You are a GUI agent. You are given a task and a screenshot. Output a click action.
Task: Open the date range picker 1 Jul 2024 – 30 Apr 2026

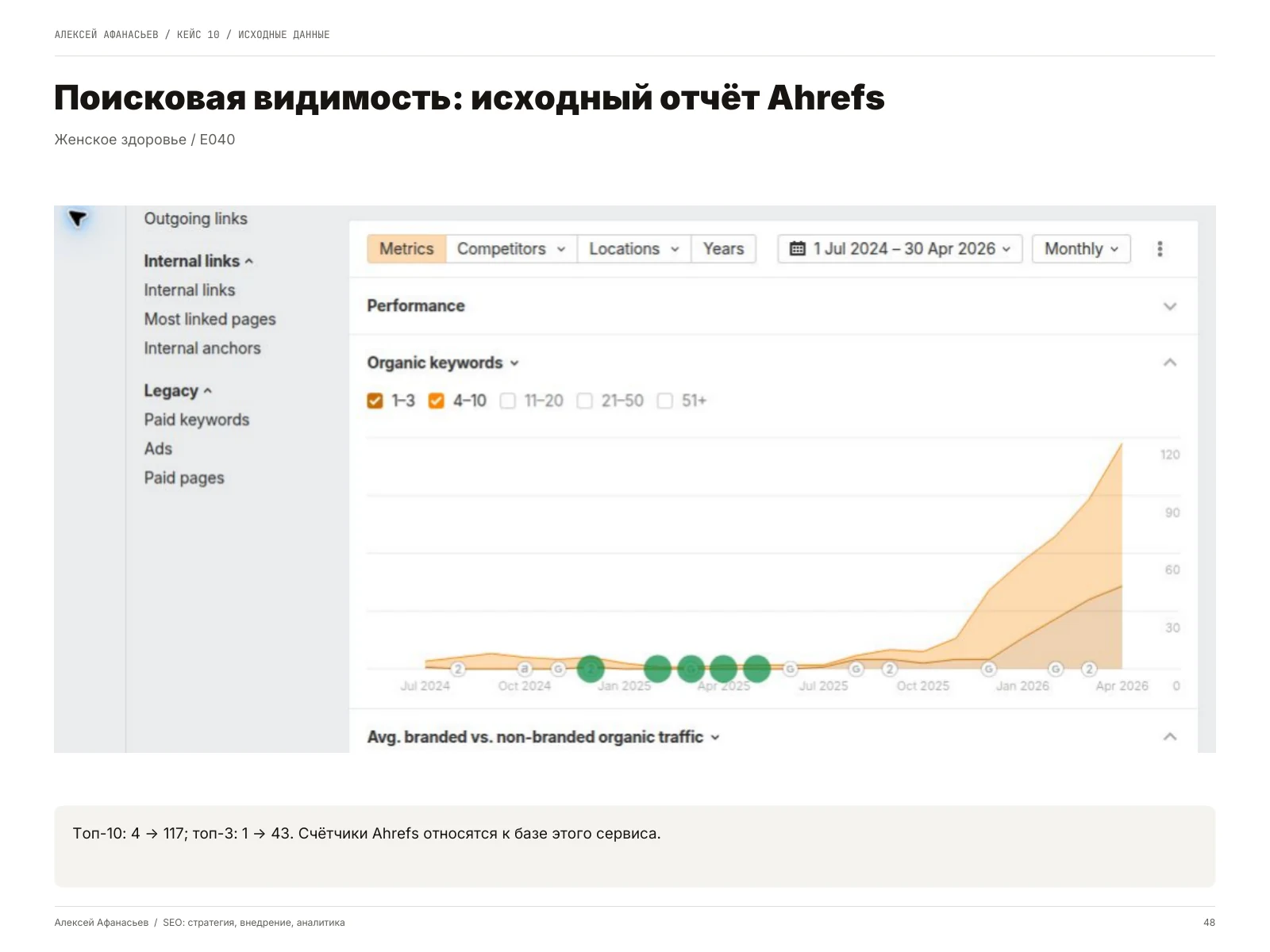900,249
